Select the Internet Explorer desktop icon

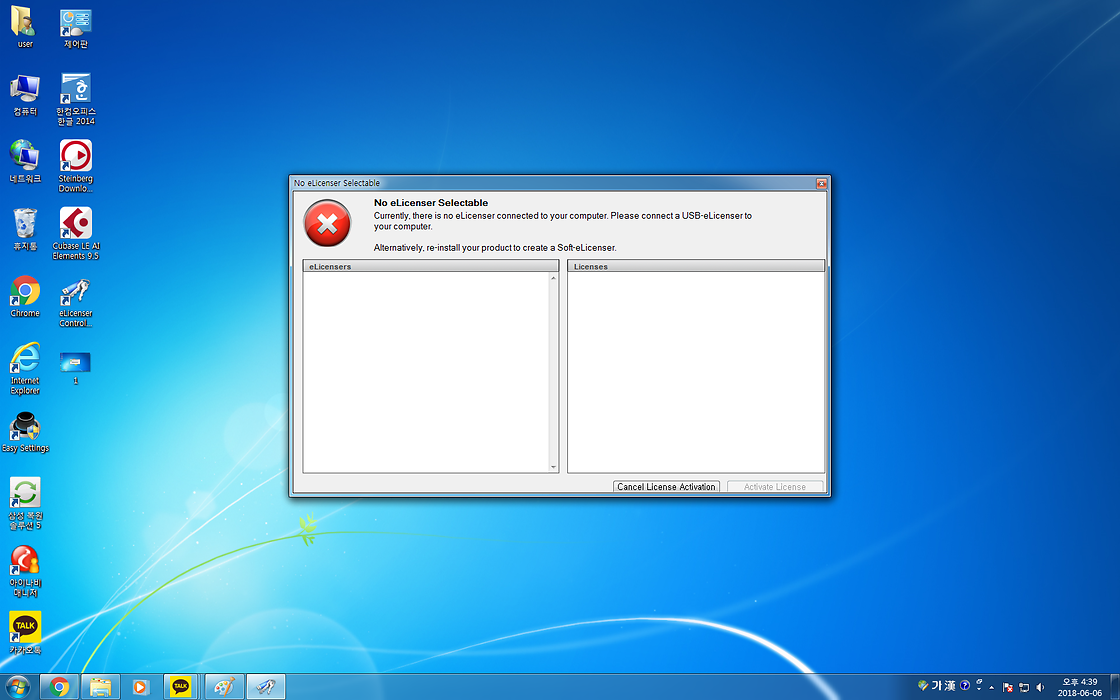click(x=25, y=358)
